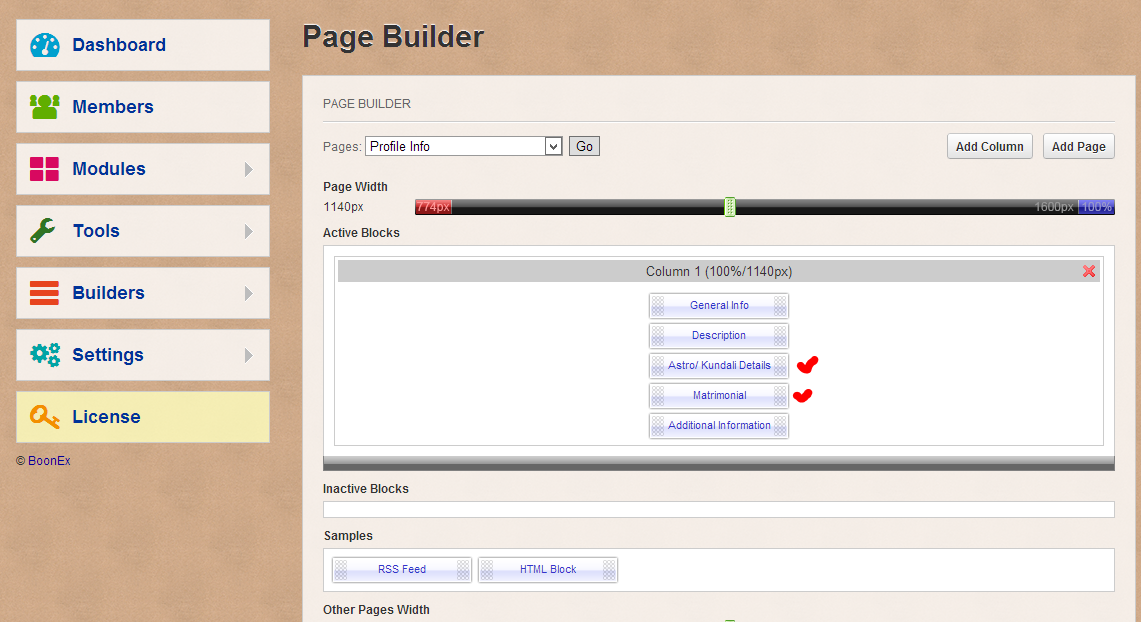Click the green Tools wrench icon
The width and height of the screenshot is (1141, 622).
pos(45,231)
